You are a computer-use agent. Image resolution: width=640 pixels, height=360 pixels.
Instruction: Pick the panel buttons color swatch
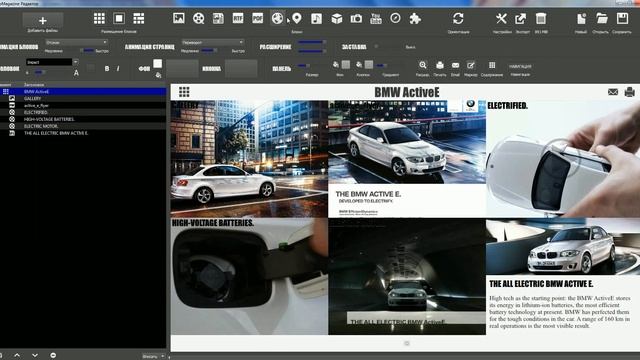coord(369,64)
